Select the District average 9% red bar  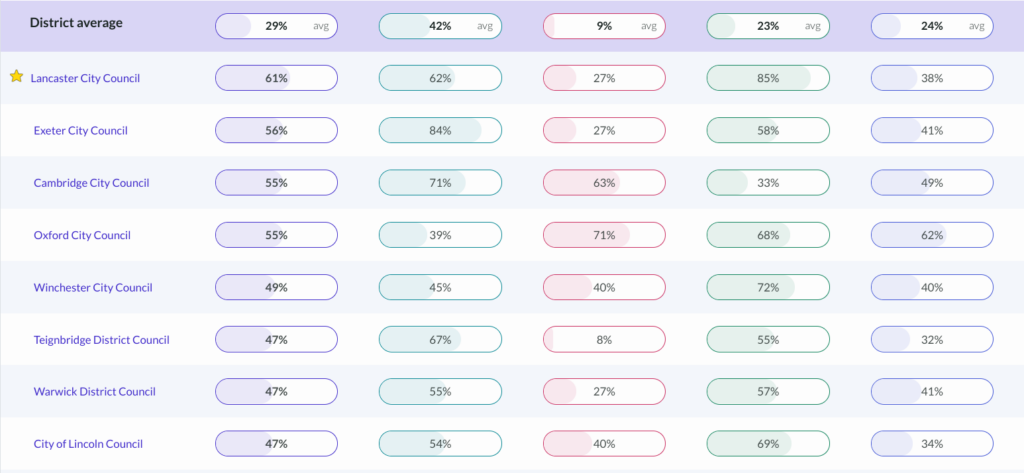pyautogui.click(x=604, y=26)
